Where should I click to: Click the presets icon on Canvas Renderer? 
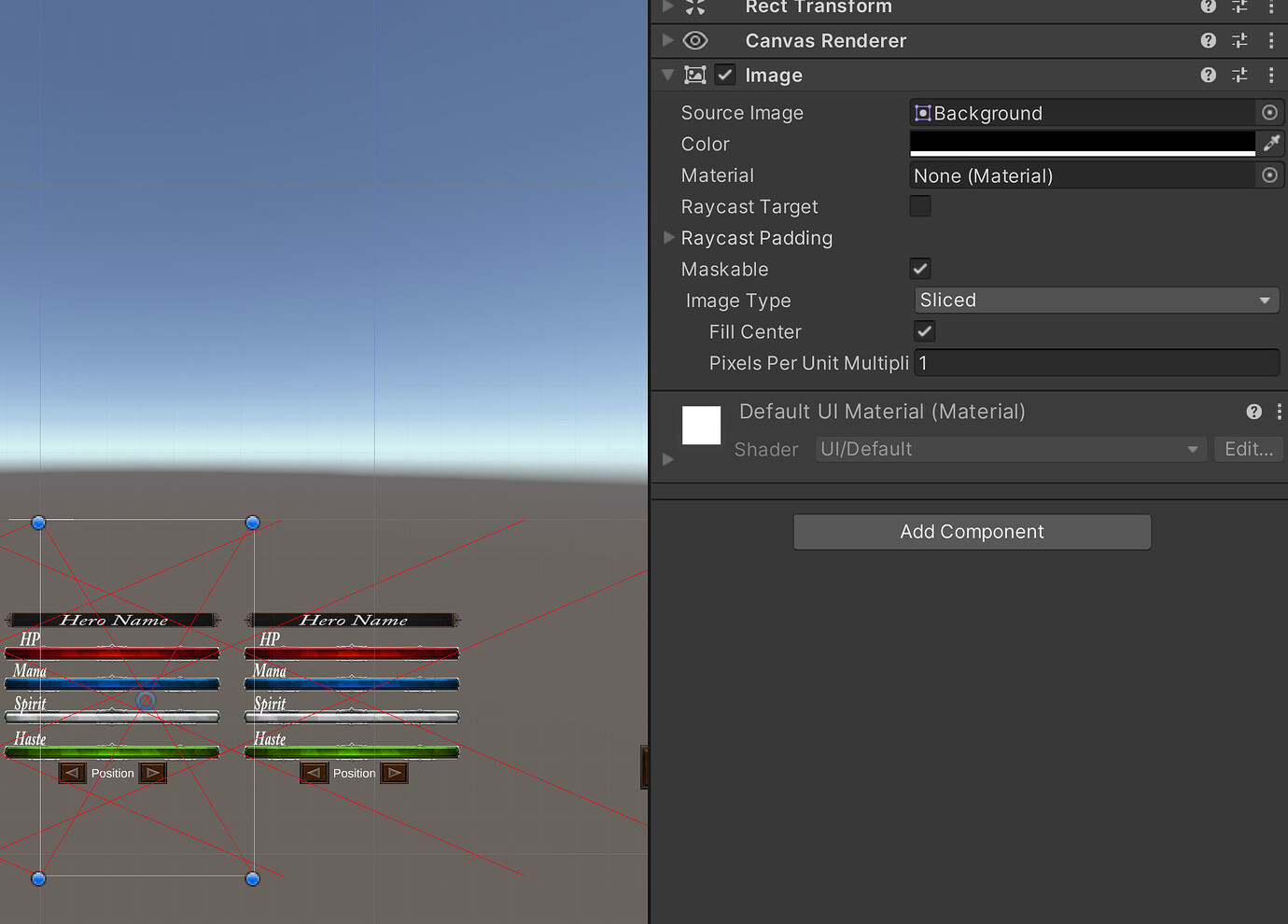[1239, 40]
